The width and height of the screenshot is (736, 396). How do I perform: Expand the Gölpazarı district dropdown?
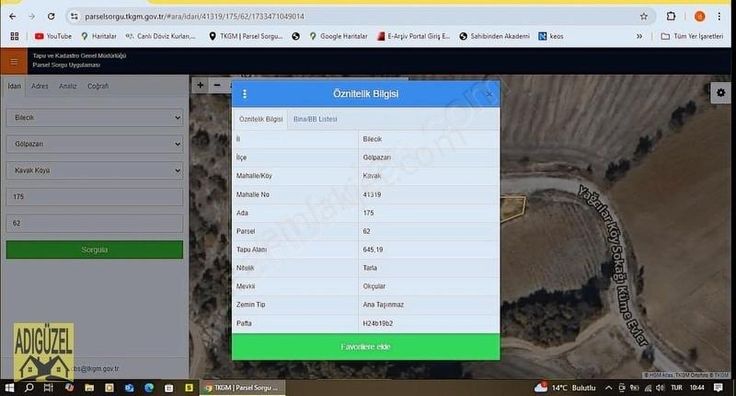pyautogui.click(x=95, y=144)
